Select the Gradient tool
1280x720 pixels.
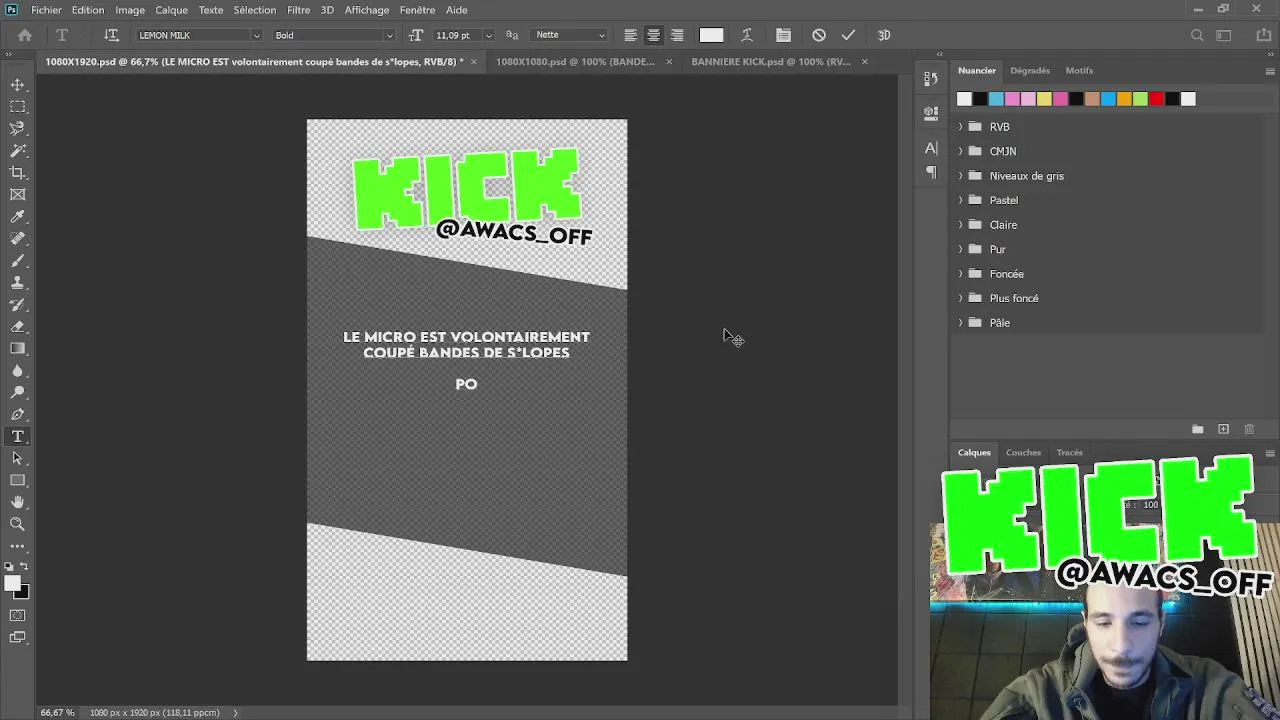tap(17, 349)
